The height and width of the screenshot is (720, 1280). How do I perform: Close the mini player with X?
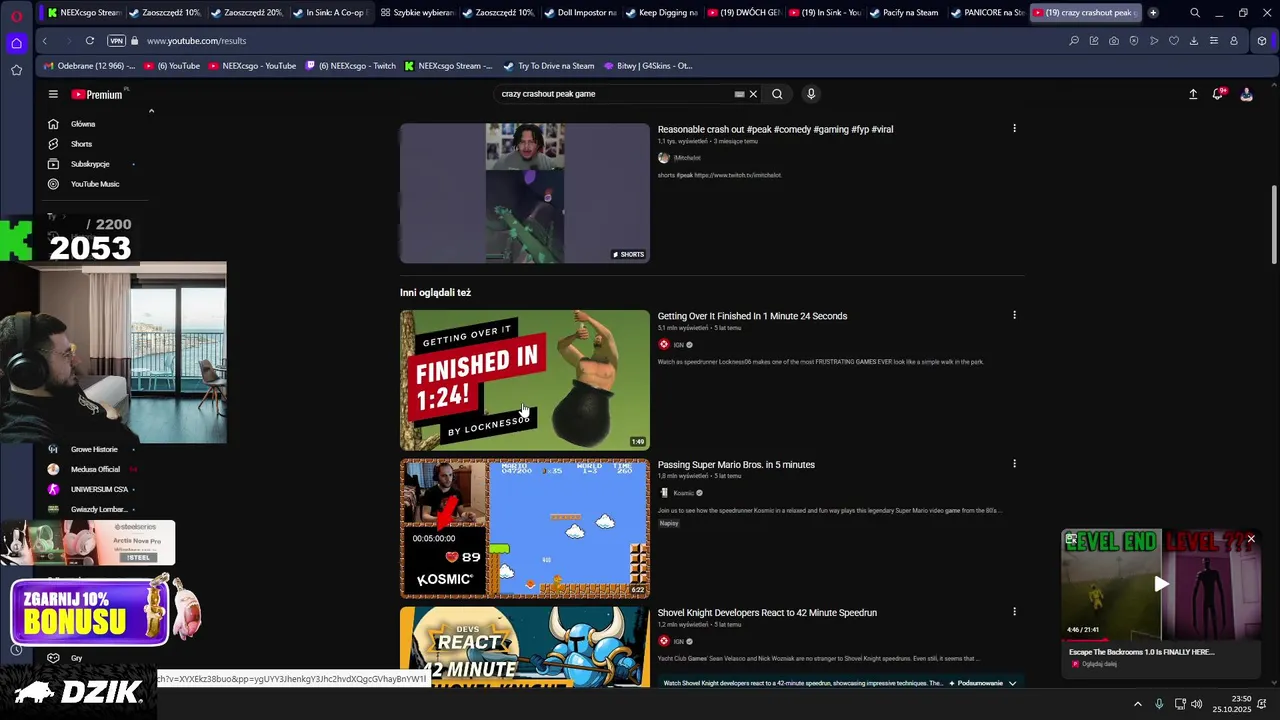click(x=1251, y=539)
